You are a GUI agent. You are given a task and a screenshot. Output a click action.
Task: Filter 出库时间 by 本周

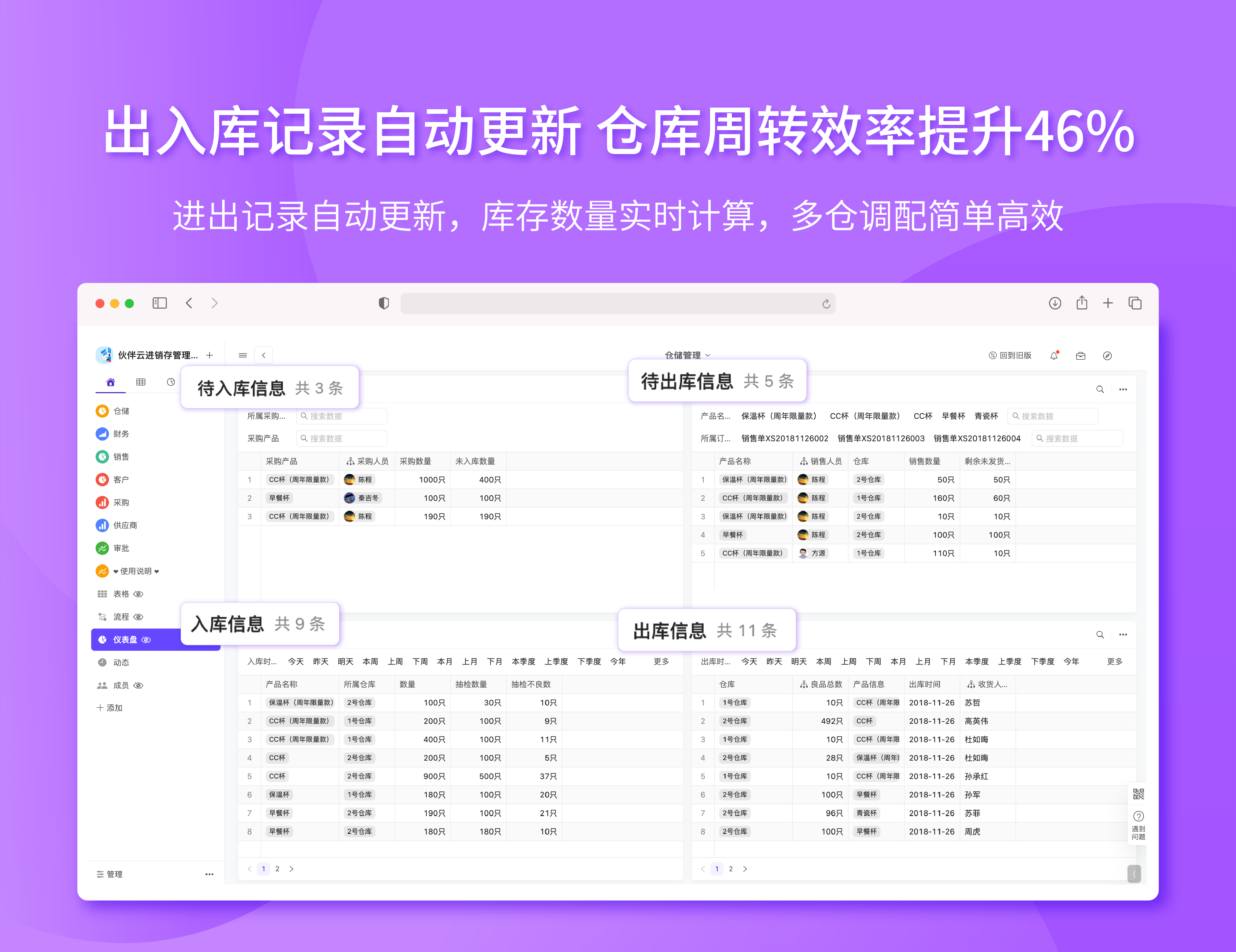pos(824,662)
